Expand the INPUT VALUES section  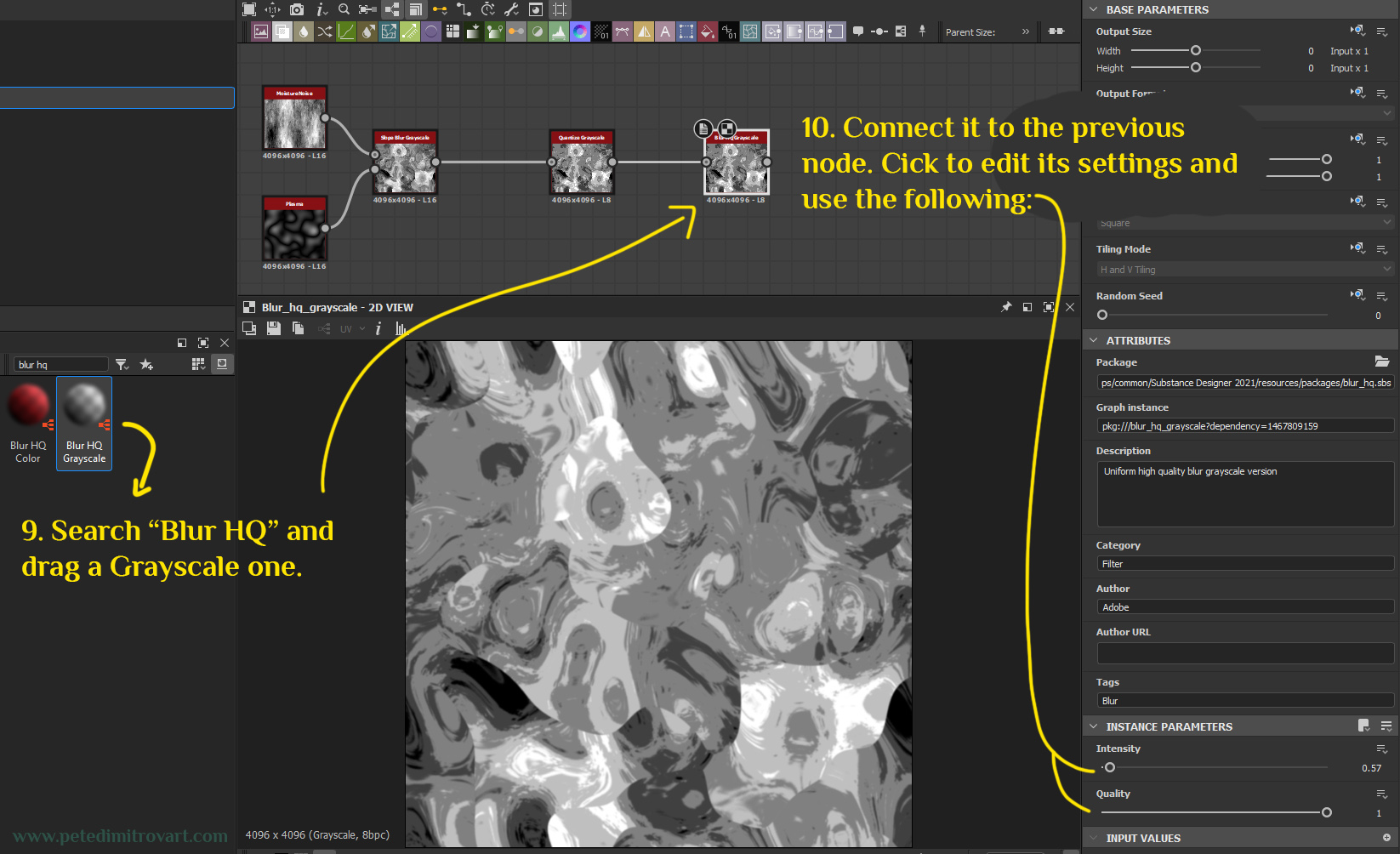click(x=1094, y=838)
